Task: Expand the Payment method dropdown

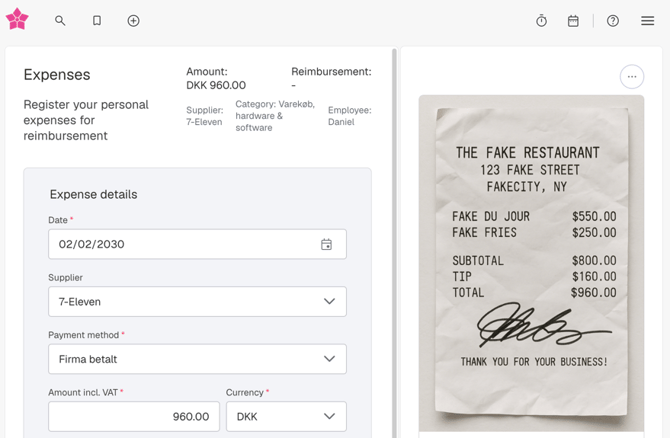Action: (197, 359)
